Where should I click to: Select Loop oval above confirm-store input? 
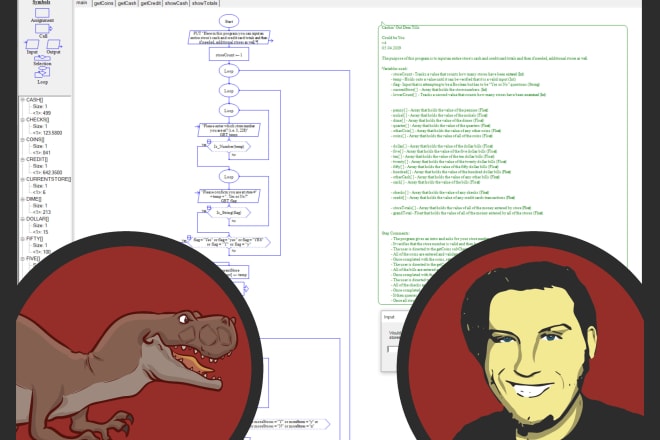click(229, 176)
